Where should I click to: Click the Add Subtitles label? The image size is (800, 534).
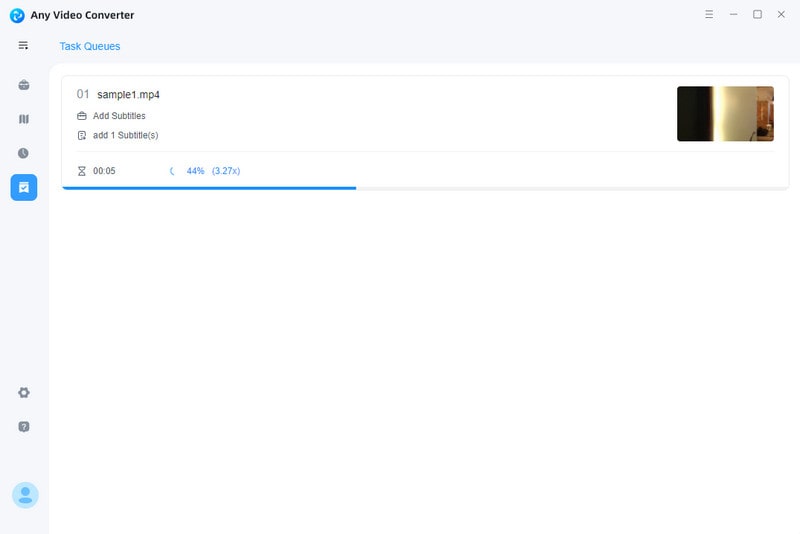coord(119,116)
